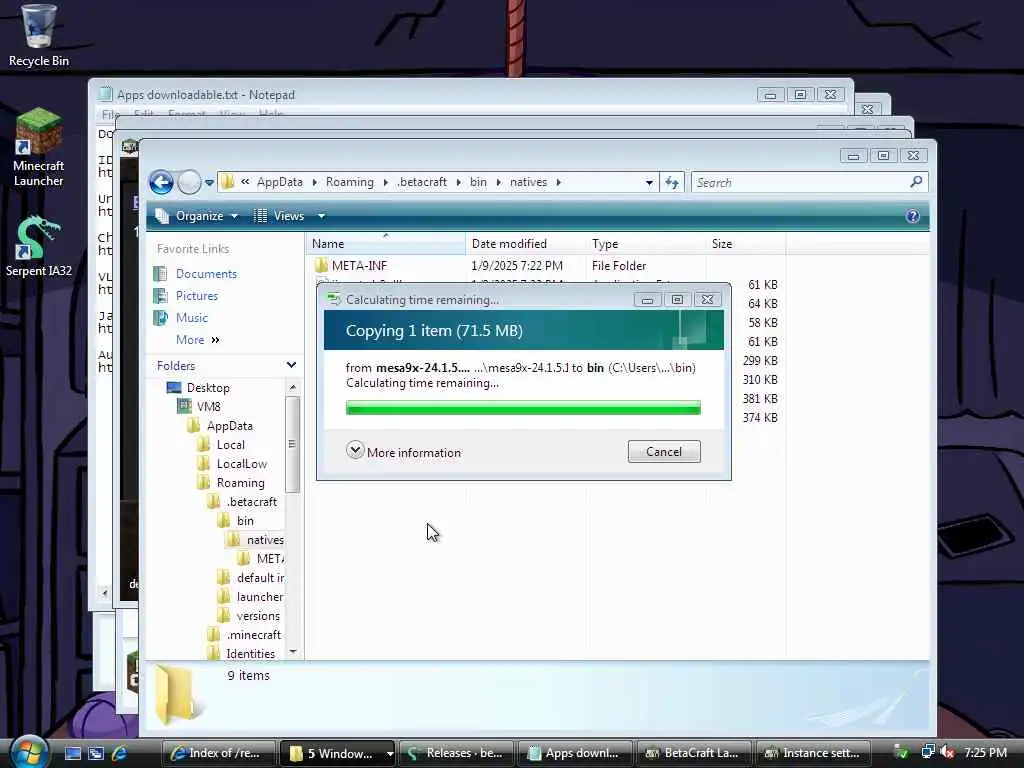
Task: Click Switch between windows quick launch icon
Action: (x=96, y=753)
